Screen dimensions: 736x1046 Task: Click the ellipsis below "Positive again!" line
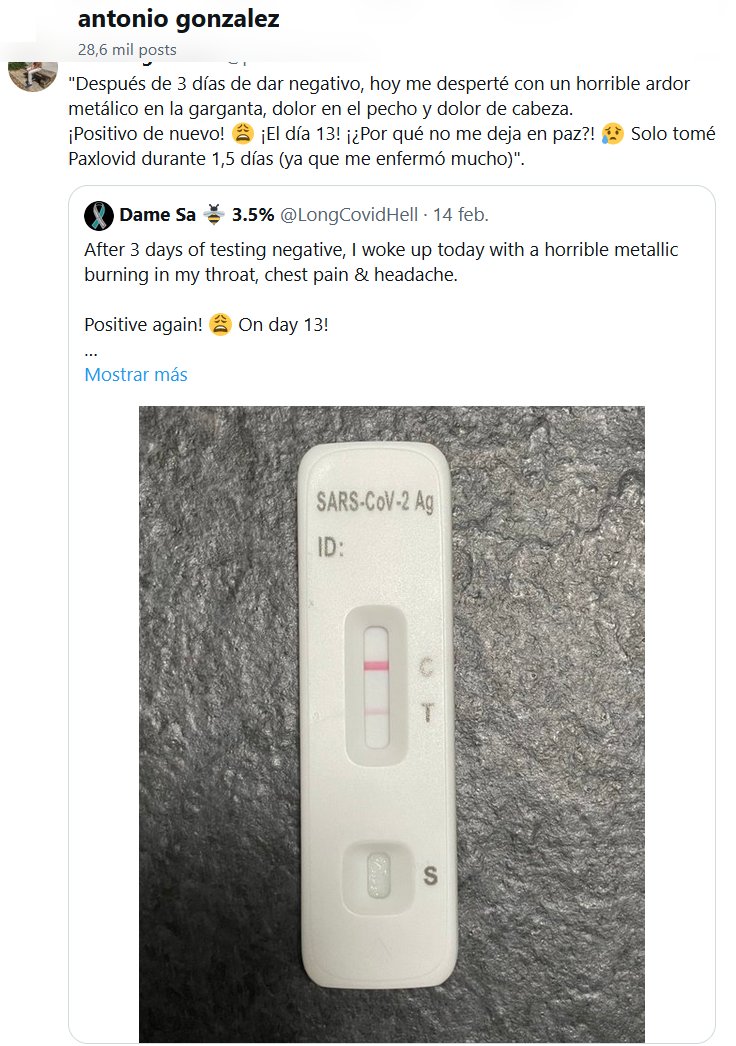pos(91,351)
